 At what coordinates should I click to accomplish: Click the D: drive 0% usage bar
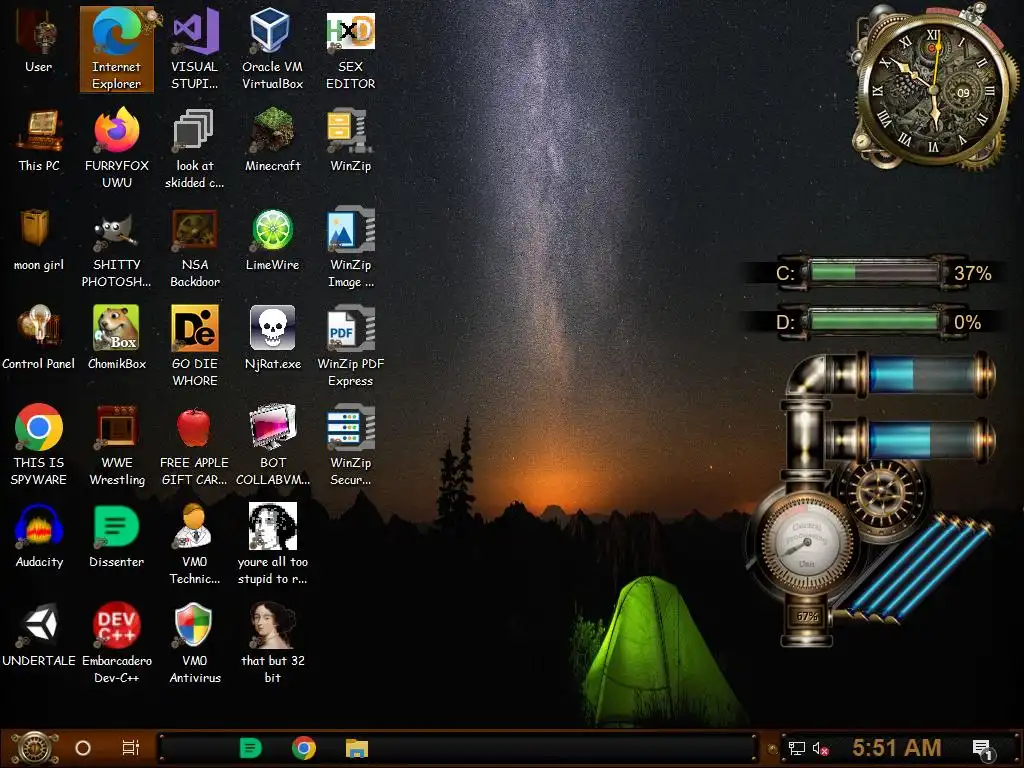[x=874, y=322]
